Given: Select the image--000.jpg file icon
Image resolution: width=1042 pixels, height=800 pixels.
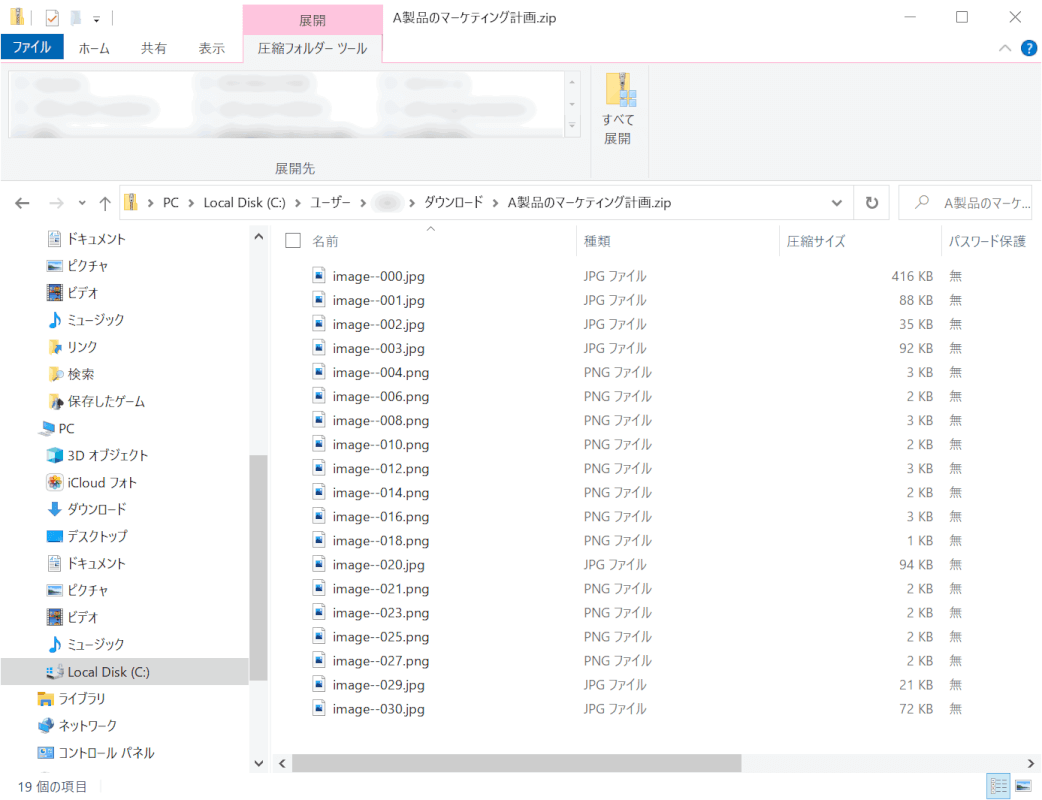Looking at the screenshot, I should pyautogui.click(x=319, y=275).
